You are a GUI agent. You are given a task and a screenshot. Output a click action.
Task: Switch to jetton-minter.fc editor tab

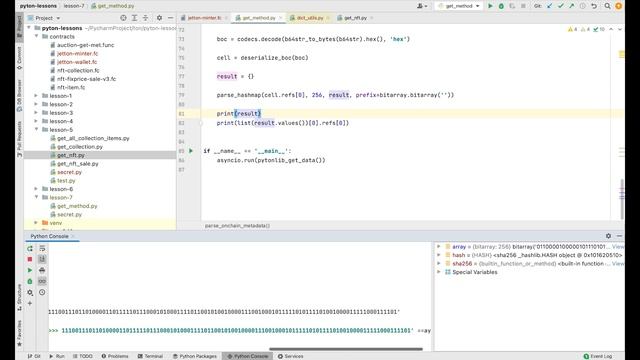coord(204,18)
